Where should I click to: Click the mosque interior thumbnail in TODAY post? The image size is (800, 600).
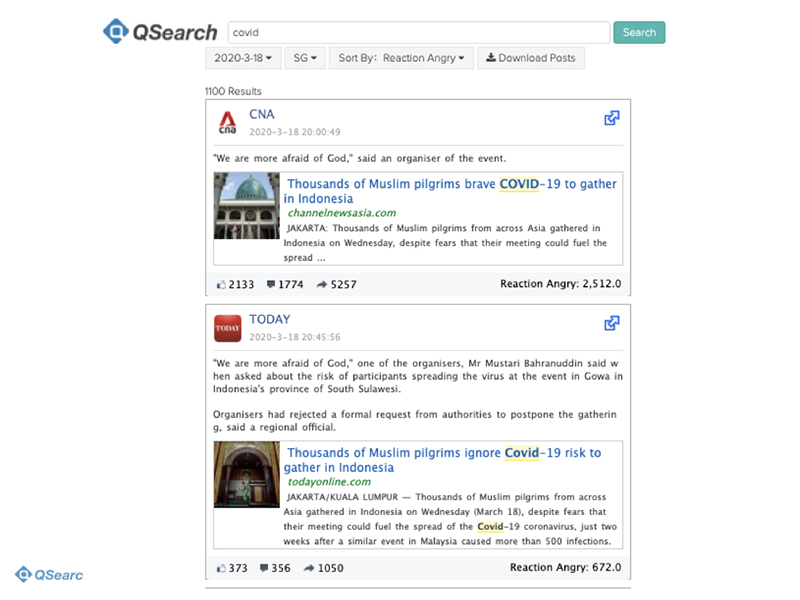tap(247, 474)
